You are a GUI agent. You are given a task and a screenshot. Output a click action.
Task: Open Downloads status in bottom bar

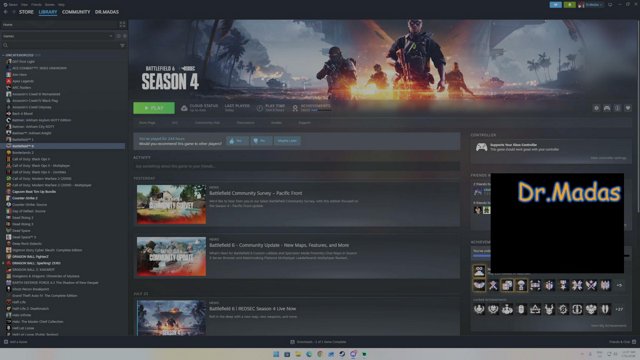tap(318, 342)
